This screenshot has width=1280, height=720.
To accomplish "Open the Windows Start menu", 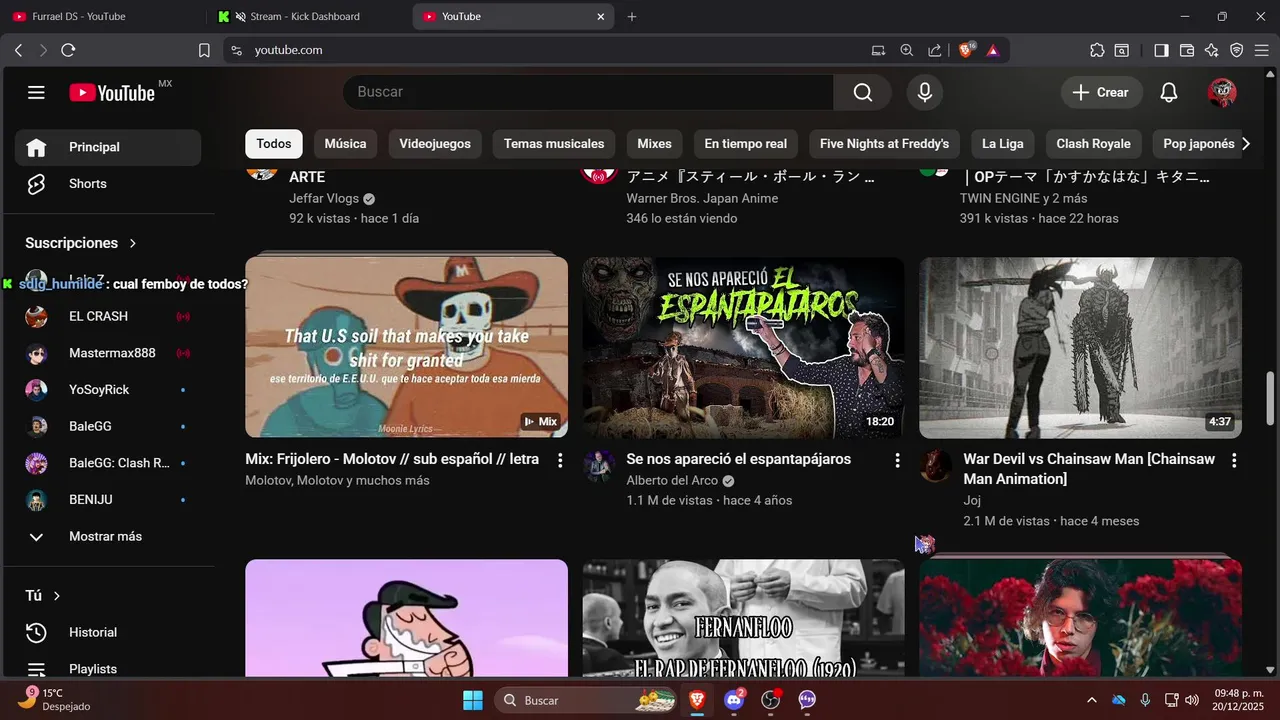I will (473, 700).
